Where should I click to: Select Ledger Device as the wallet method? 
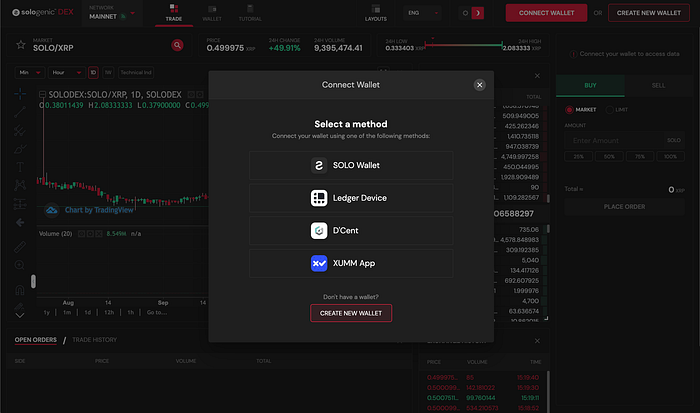pos(351,198)
